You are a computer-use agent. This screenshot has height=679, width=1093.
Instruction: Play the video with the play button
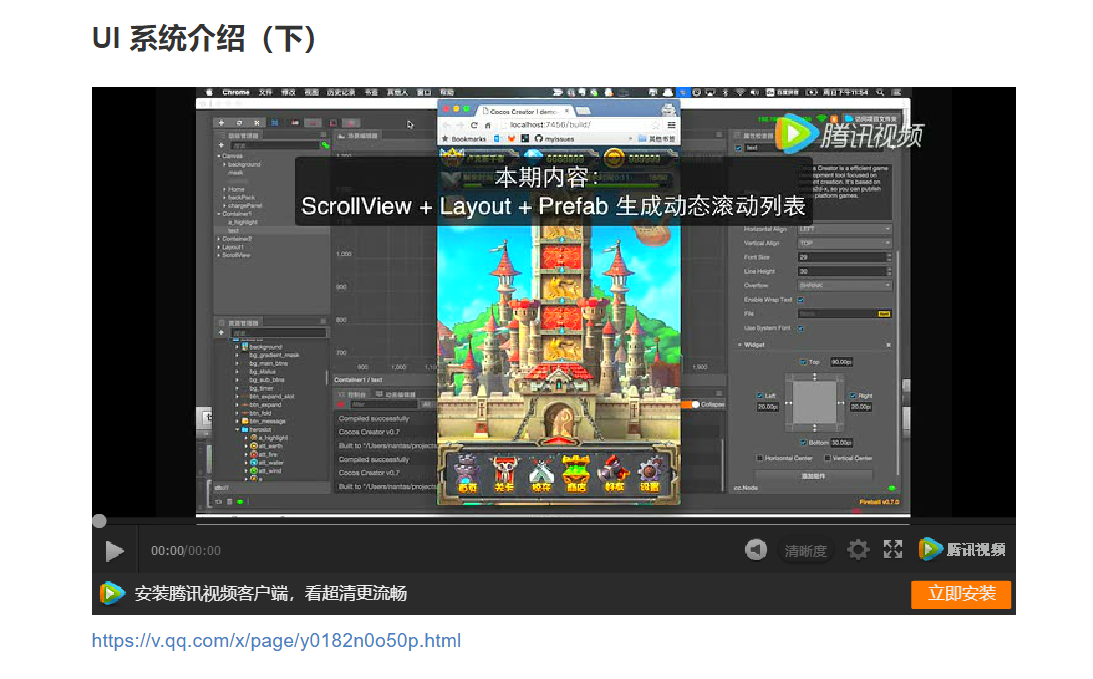114,551
